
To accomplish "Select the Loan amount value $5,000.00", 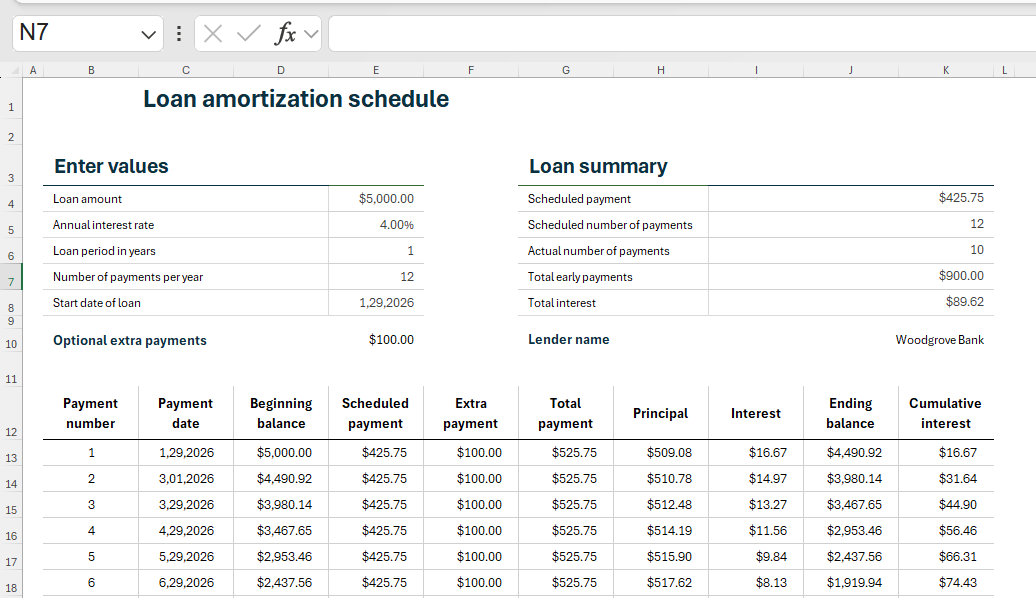I will 385,199.
